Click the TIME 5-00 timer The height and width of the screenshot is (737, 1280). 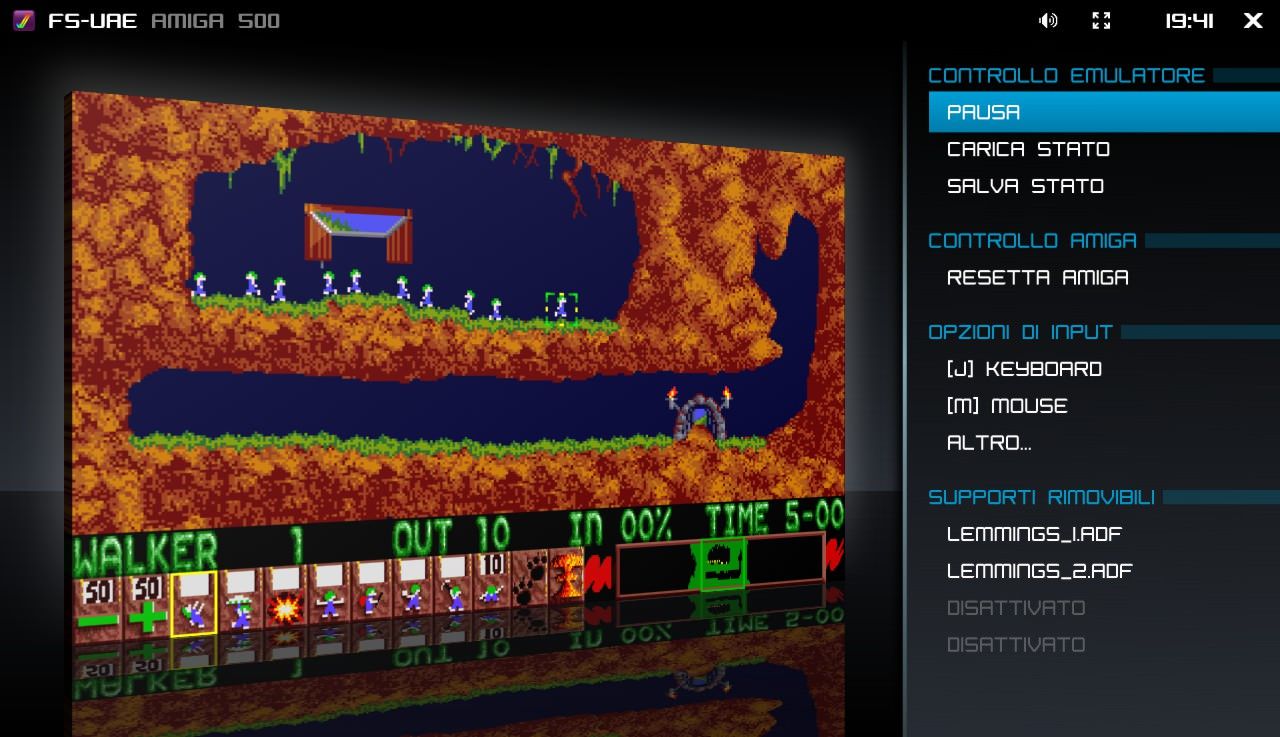(774, 519)
